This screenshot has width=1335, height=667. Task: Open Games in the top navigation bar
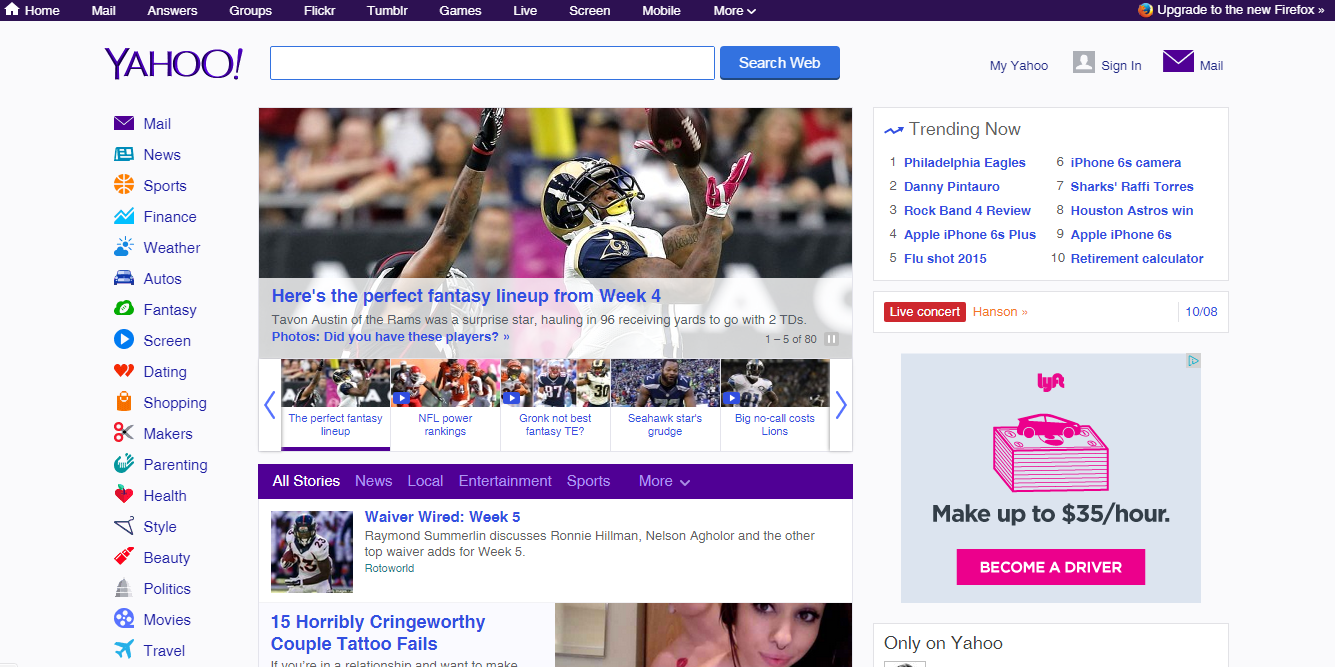tap(460, 11)
